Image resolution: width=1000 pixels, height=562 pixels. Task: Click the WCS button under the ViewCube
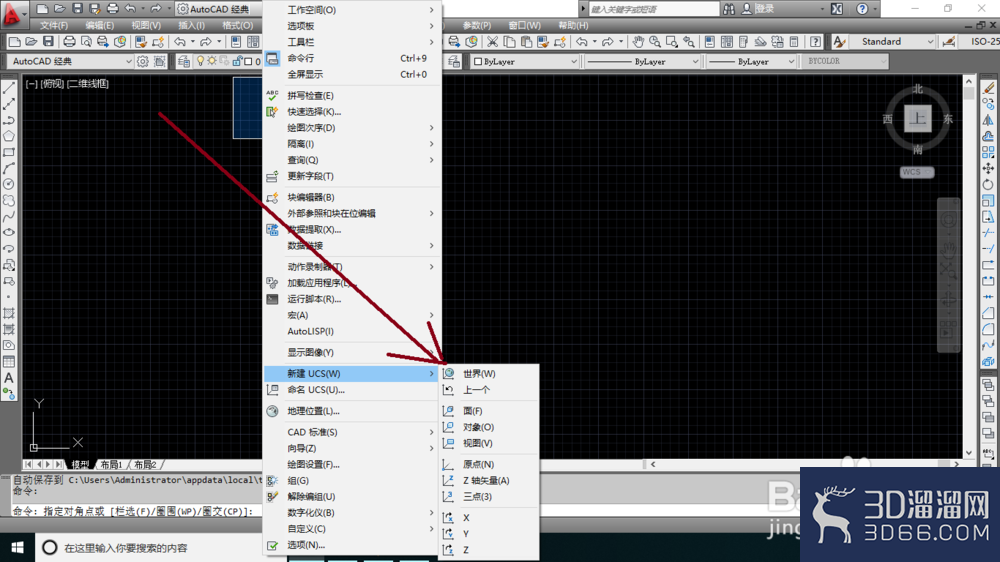point(917,172)
